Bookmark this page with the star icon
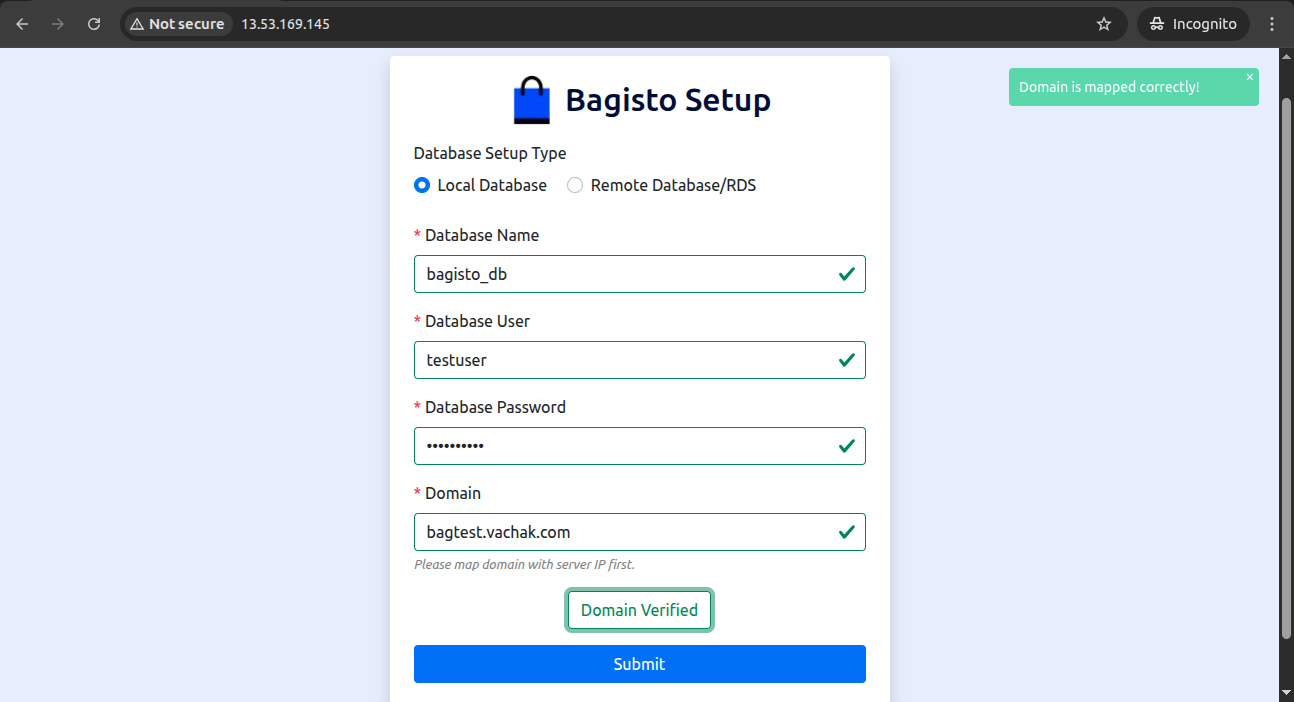The image size is (1294, 702). pyautogui.click(x=1104, y=24)
